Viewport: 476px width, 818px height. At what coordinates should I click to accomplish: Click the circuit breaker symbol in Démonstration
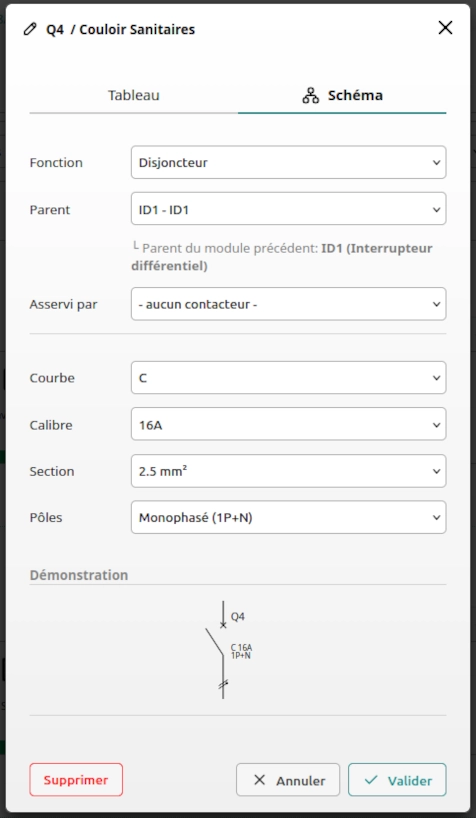click(x=219, y=649)
